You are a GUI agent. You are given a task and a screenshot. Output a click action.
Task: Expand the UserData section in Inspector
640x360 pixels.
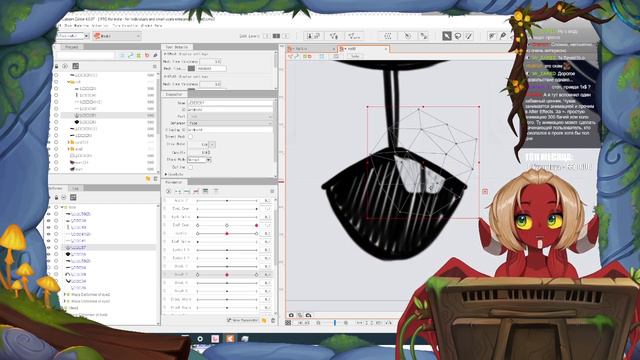pos(166,174)
